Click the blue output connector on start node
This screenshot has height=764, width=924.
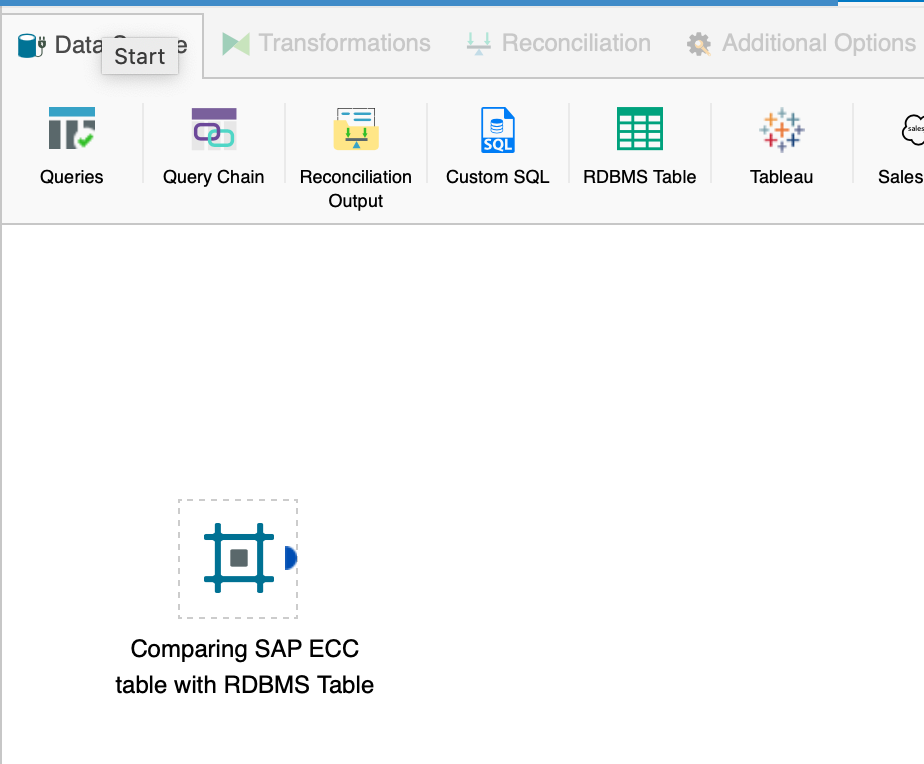click(290, 558)
